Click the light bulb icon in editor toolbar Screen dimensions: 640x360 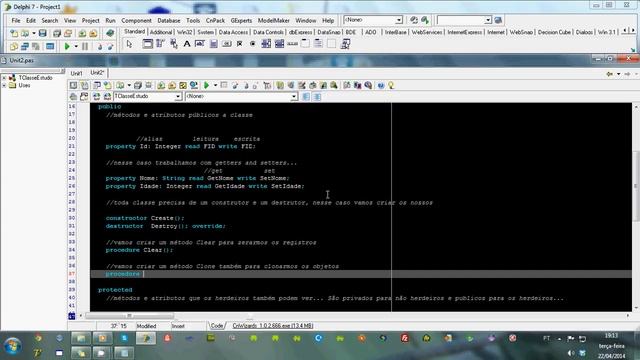[x=391, y=85]
